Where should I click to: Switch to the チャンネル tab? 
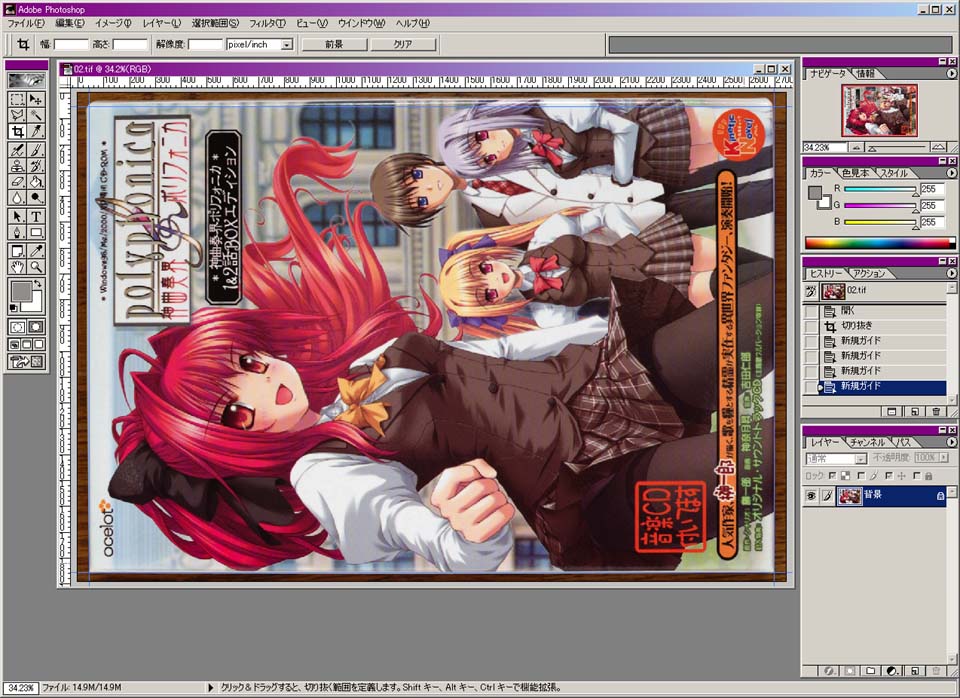pyautogui.click(x=867, y=441)
